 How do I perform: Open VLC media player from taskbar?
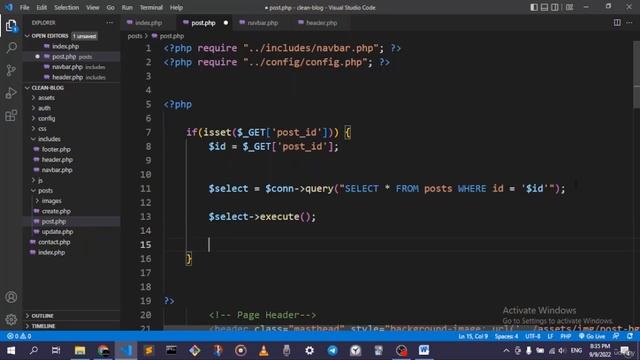(264, 350)
